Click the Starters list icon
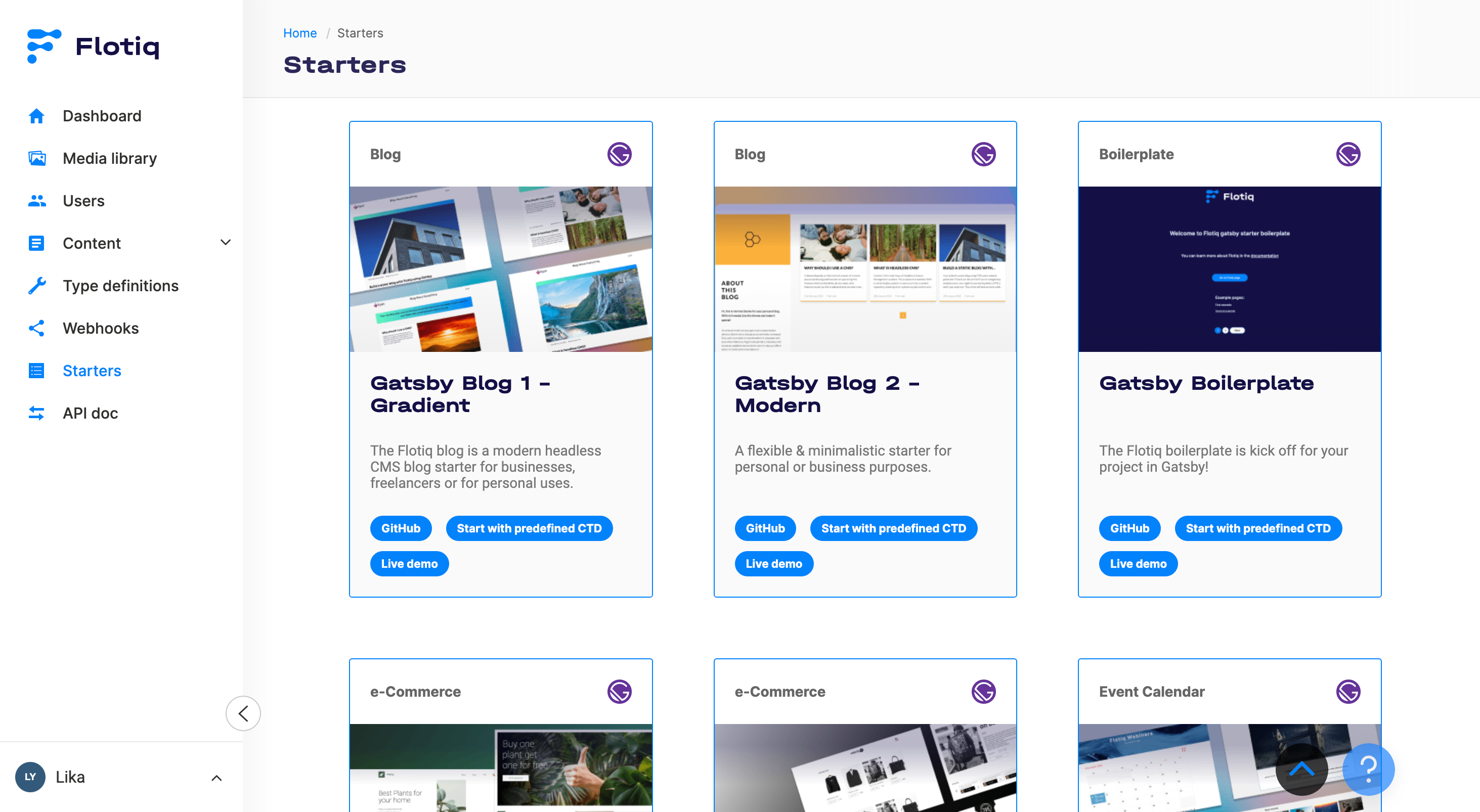Image resolution: width=1480 pixels, height=812 pixels. (x=36, y=371)
